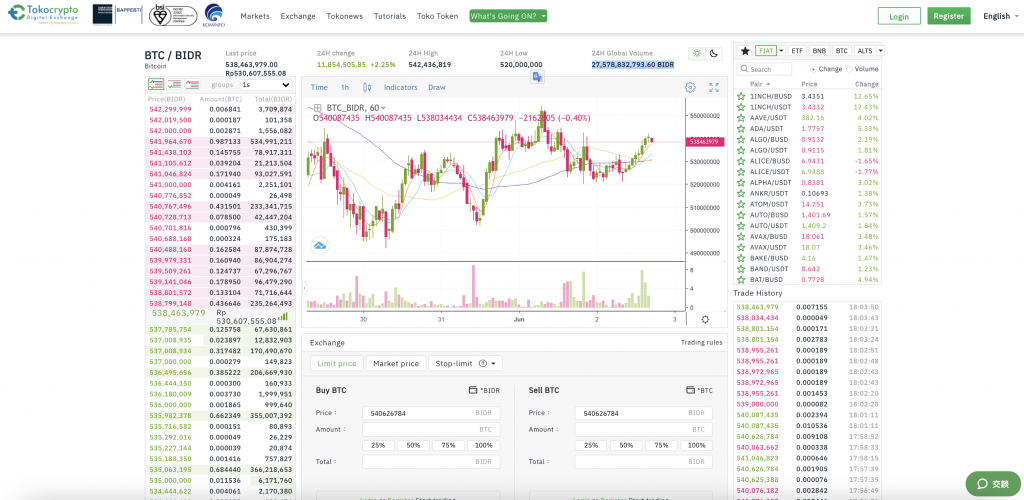Click the Register button
1024x500 pixels.
coord(949,16)
